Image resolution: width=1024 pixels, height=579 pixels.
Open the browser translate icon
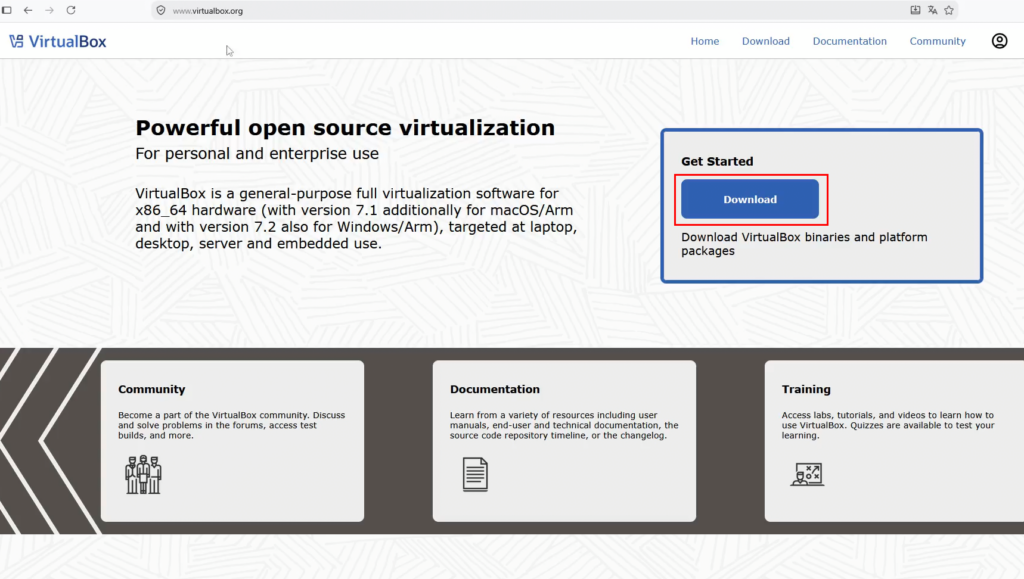(933, 10)
